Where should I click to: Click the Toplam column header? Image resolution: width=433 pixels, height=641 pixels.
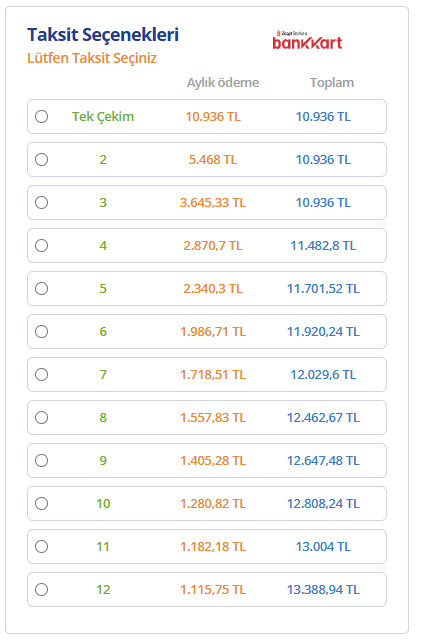coord(332,83)
